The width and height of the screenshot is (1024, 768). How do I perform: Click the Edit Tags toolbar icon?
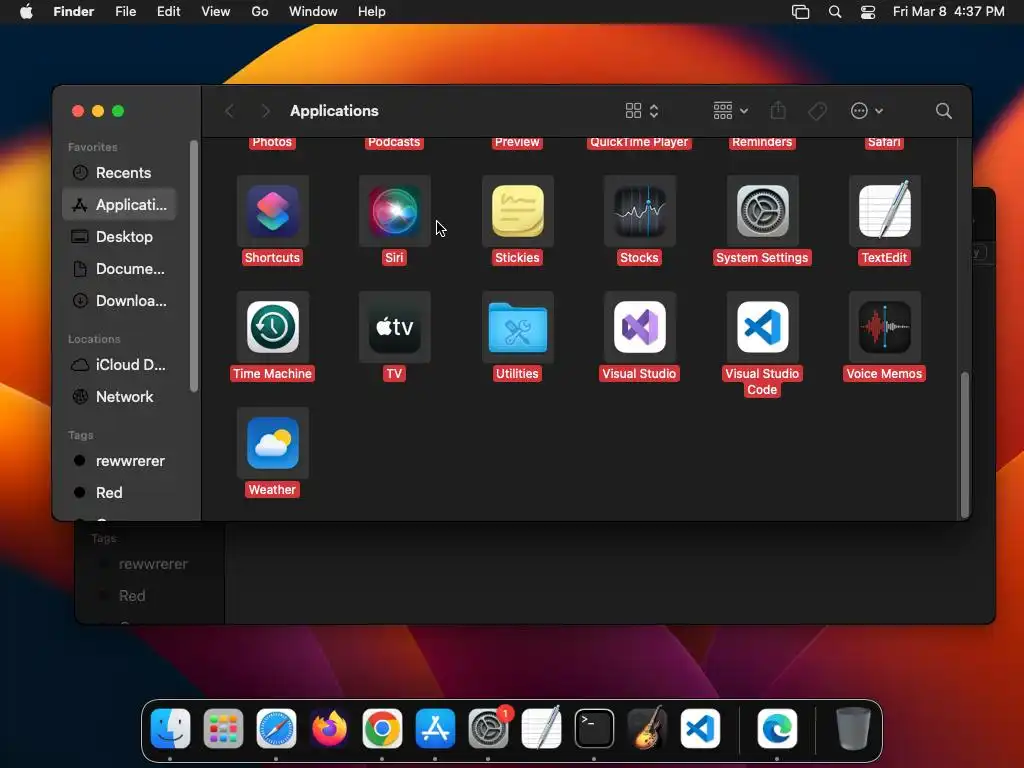click(x=817, y=111)
